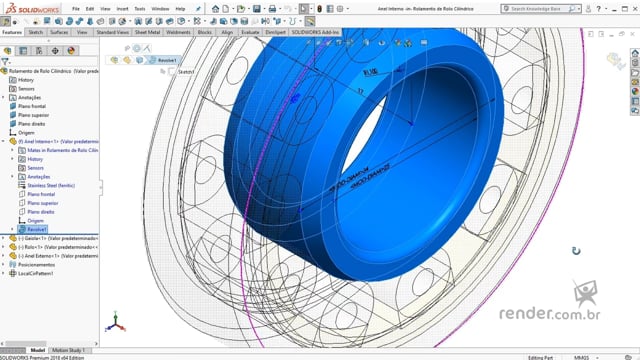Click the Print icon in toolbar
640x360 pixels.
(x=272, y=9)
